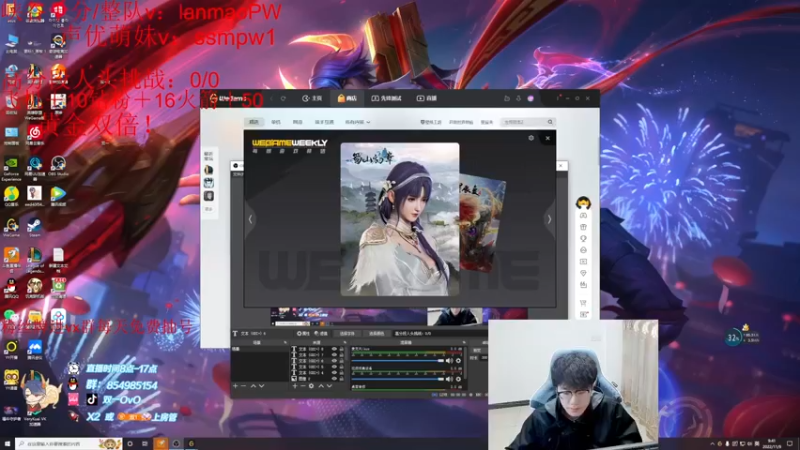Click the shopping cart icon on WeGame right sidebar
The height and width of the screenshot is (450, 800).
pyautogui.click(x=583, y=303)
